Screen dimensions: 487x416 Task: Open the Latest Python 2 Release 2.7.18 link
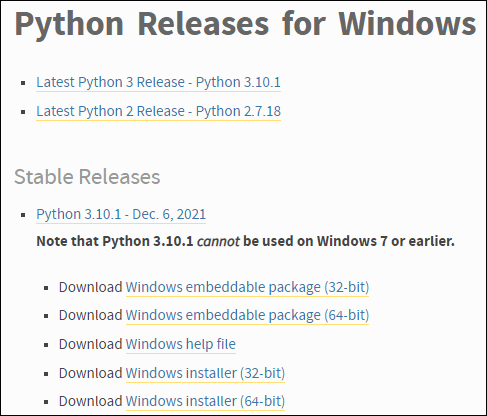click(x=158, y=111)
